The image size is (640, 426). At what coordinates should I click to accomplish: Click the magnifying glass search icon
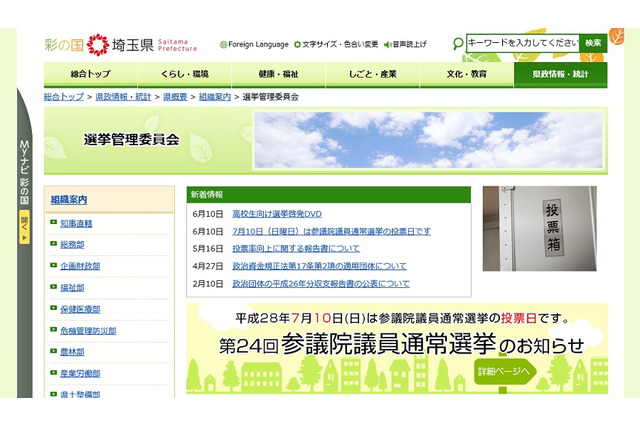458,44
